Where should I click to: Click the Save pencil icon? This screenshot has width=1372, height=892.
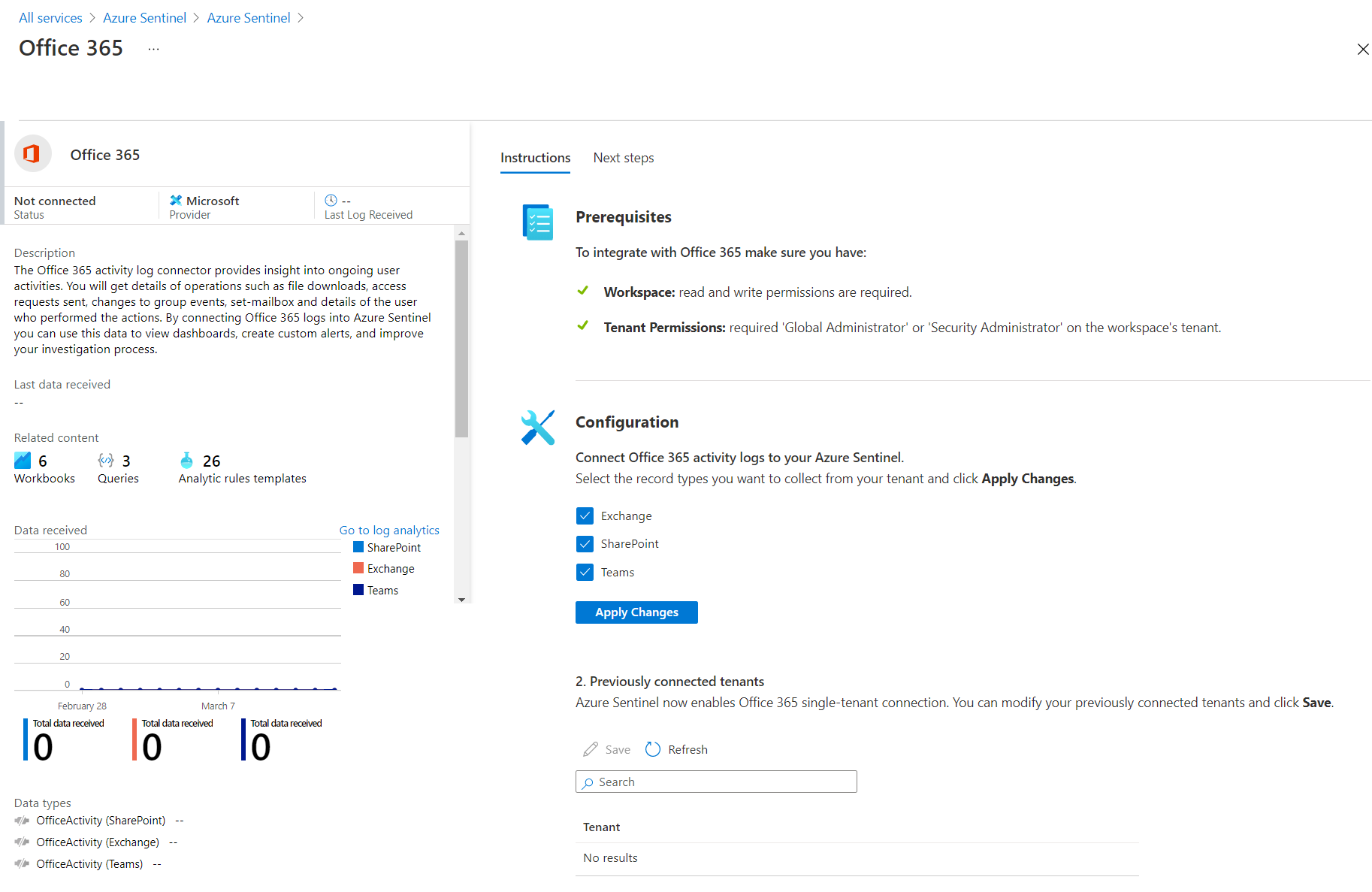click(591, 749)
